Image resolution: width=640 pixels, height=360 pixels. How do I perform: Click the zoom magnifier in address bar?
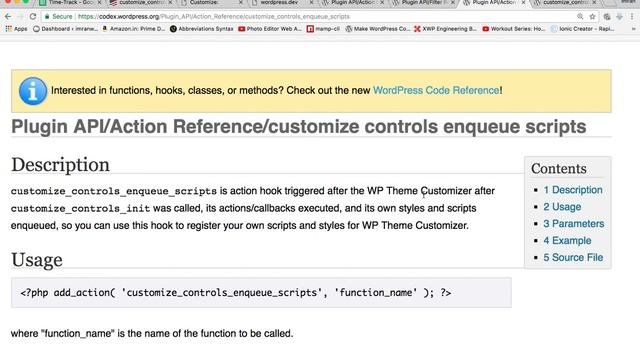click(x=580, y=17)
